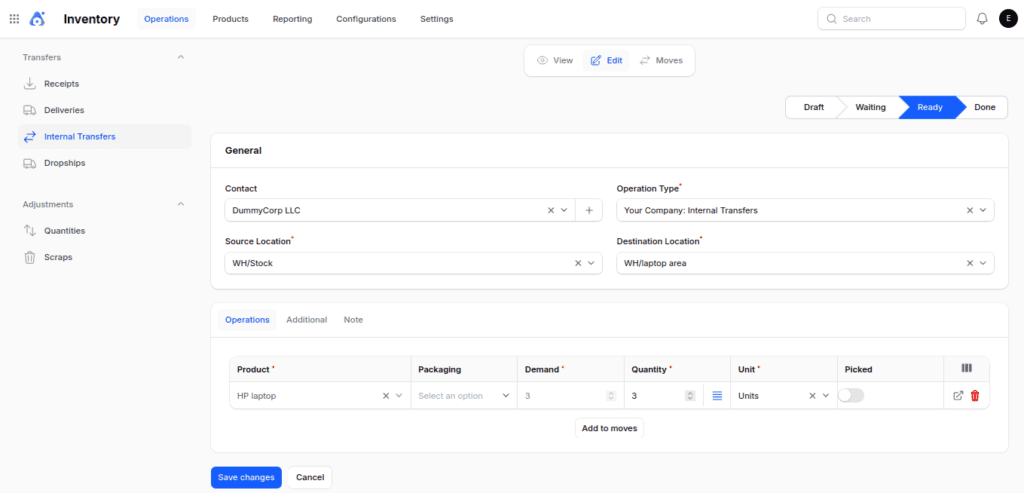Clear the WH/laptop area destination
This screenshot has height=493, width=1024.
pos(970,263)
